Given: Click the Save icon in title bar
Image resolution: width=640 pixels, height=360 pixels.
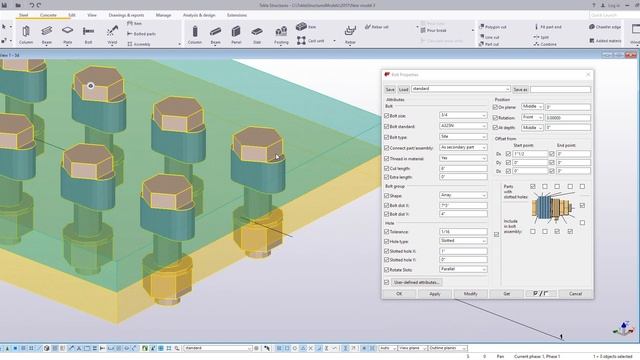Looking at the screenshot, I should tap(4, 5).
